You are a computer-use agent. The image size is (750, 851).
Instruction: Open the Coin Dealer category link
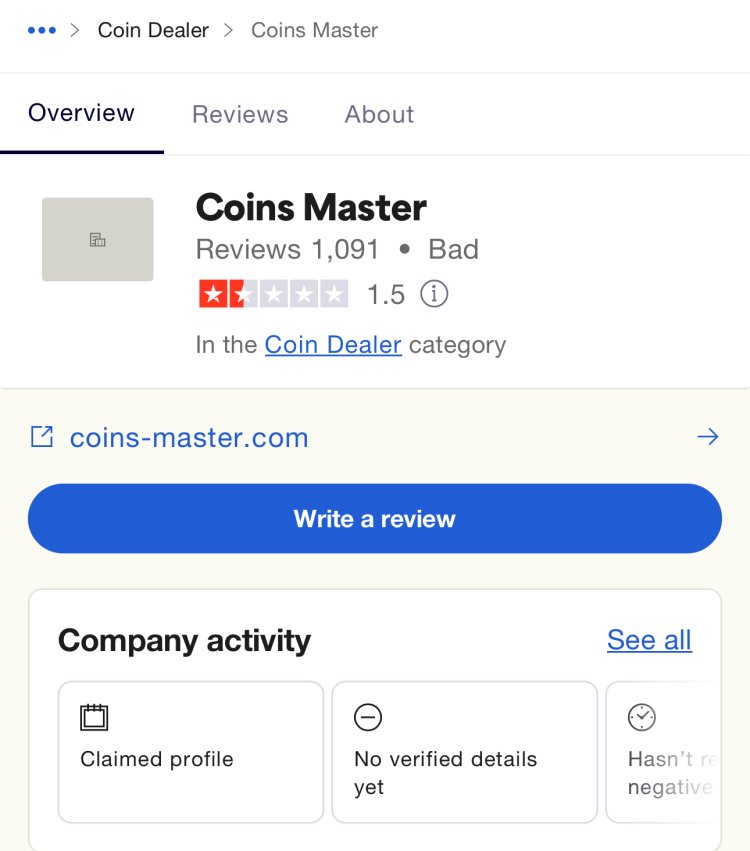[x=333, y=345]
